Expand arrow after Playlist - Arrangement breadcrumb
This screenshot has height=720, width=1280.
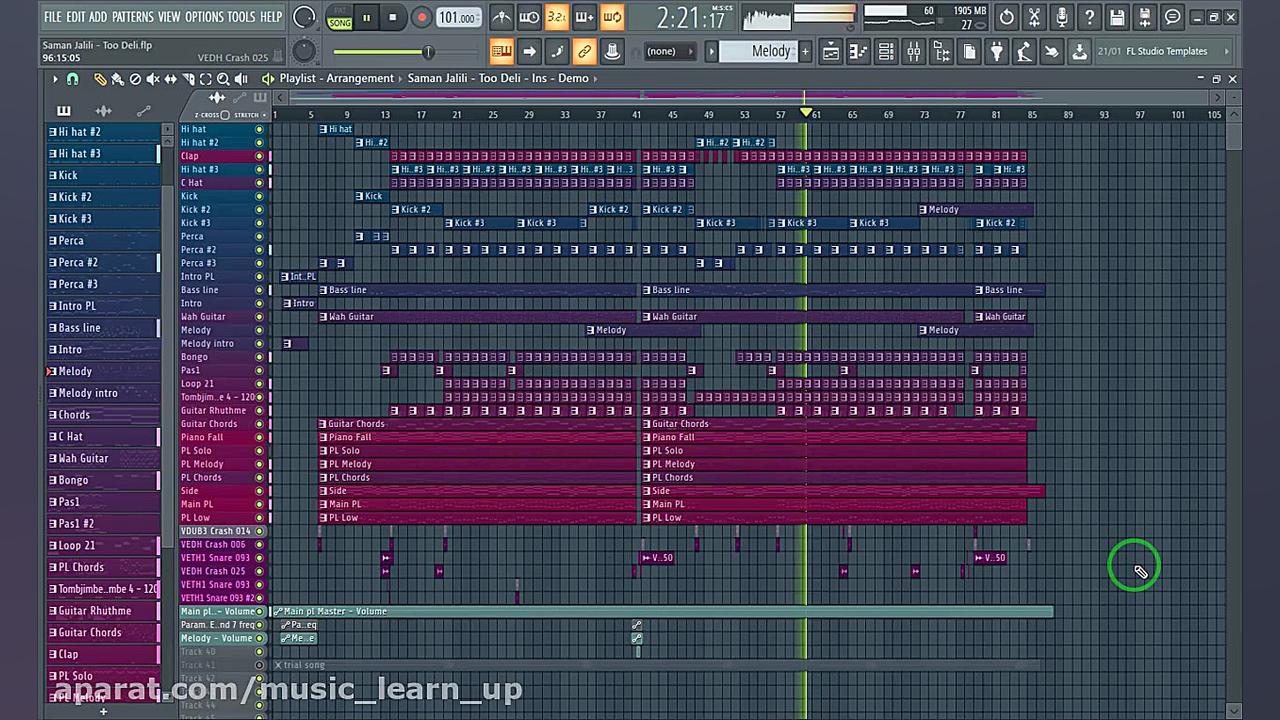401,78
